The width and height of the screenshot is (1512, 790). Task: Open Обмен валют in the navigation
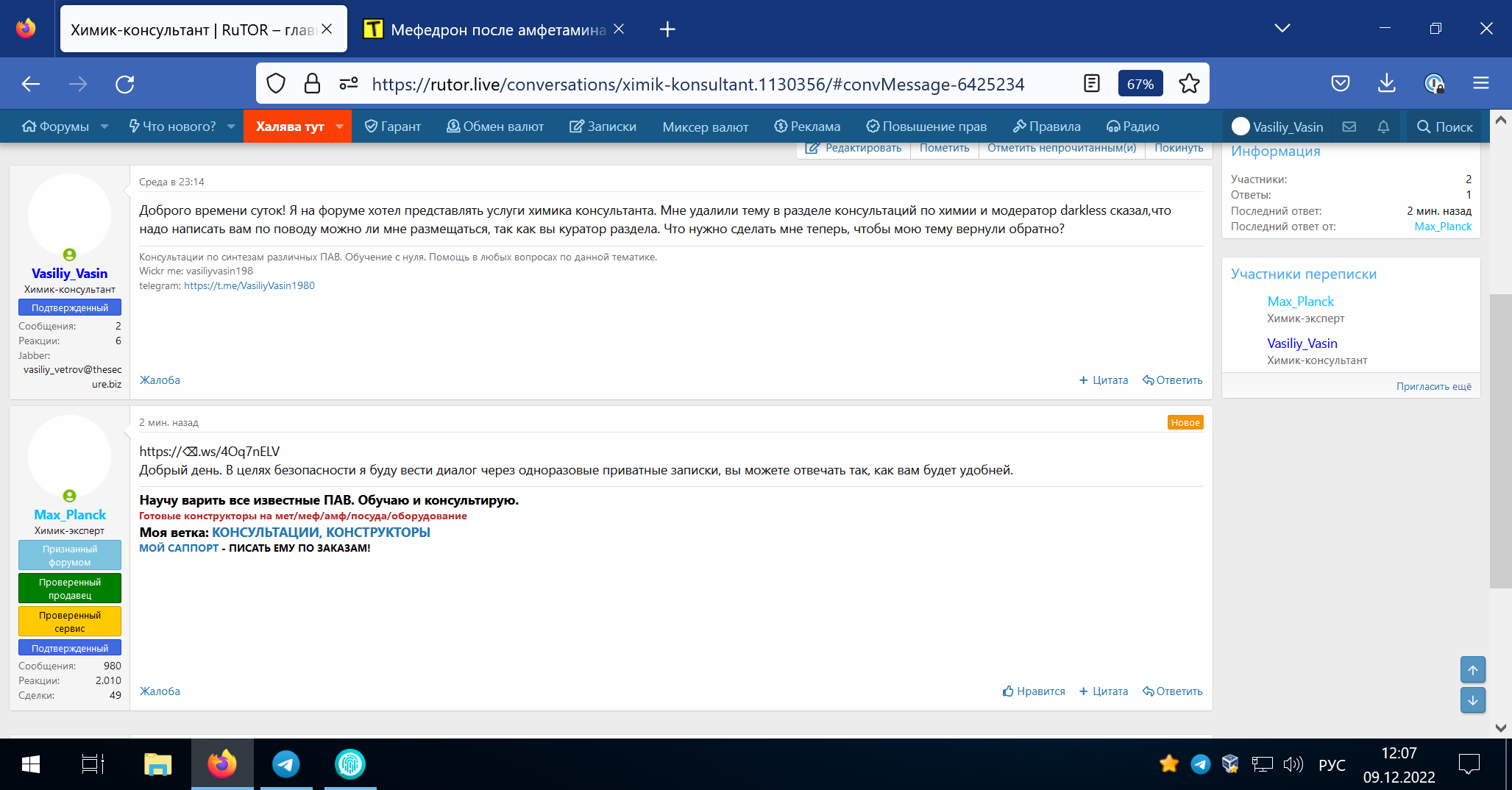pos(495,127)
